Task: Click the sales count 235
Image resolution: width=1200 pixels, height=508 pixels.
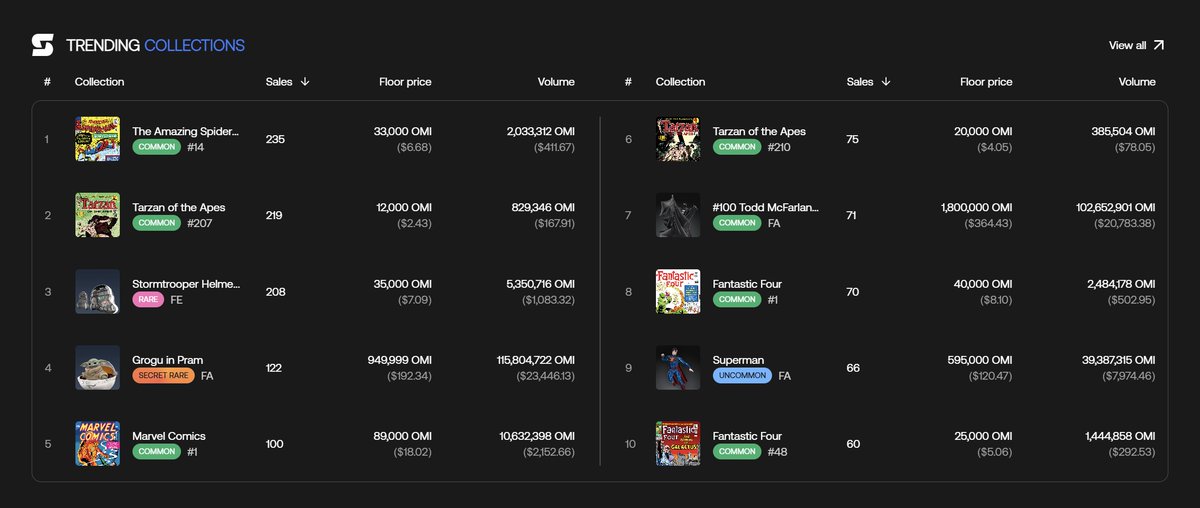Action: click(275, 139)
